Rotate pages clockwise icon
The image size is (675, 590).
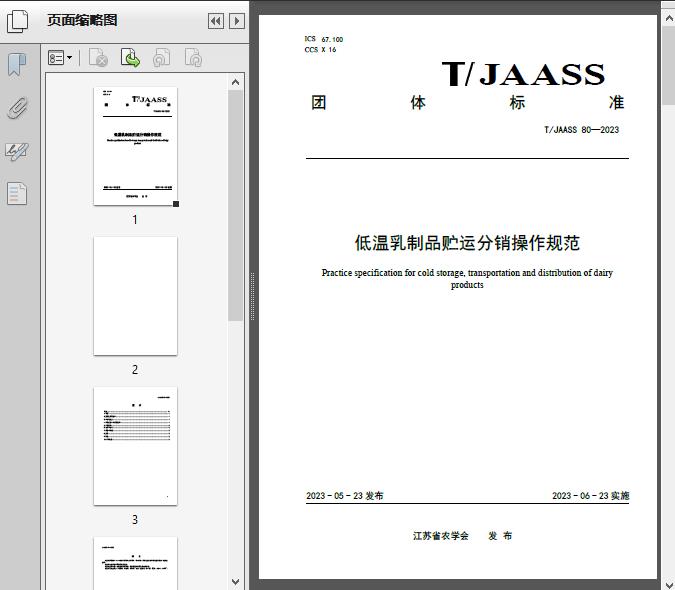click(193, 58)
